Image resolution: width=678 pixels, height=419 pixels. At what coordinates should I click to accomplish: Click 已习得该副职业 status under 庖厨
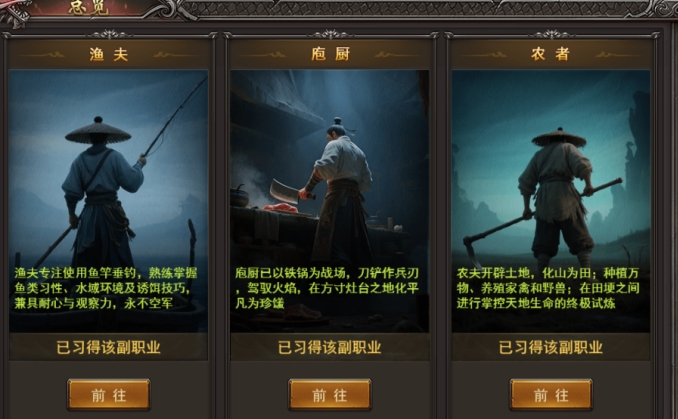click(x=330, y=347)
